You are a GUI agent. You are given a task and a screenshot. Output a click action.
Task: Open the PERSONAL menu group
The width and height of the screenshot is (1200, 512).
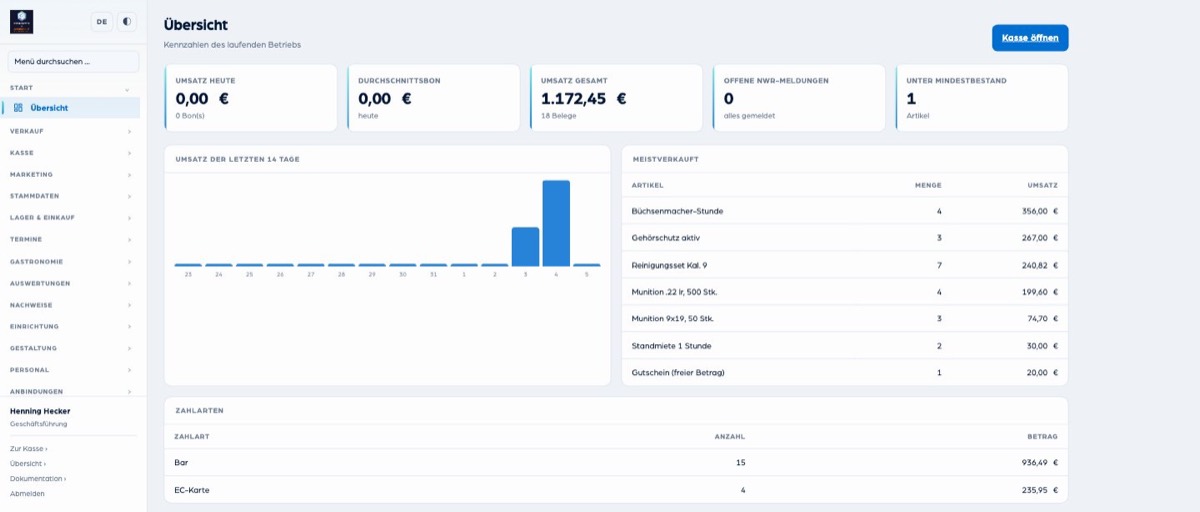tap(70, 370)
